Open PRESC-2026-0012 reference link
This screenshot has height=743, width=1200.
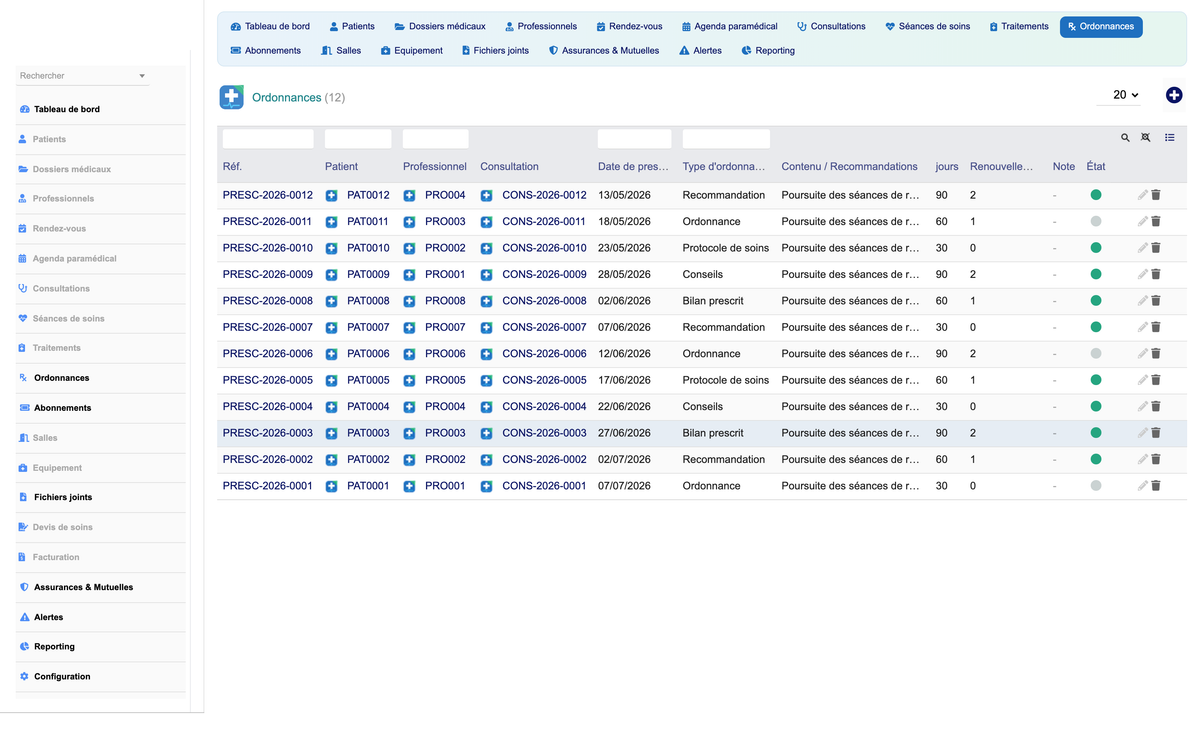pyautogui.click(x=268, y=195)
